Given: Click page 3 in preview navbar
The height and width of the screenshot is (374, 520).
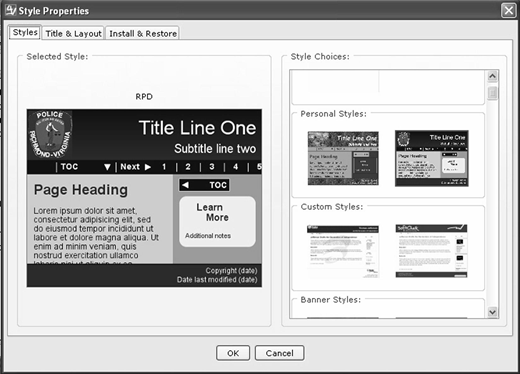Looking at the screenshot, I should pos(212,167).
